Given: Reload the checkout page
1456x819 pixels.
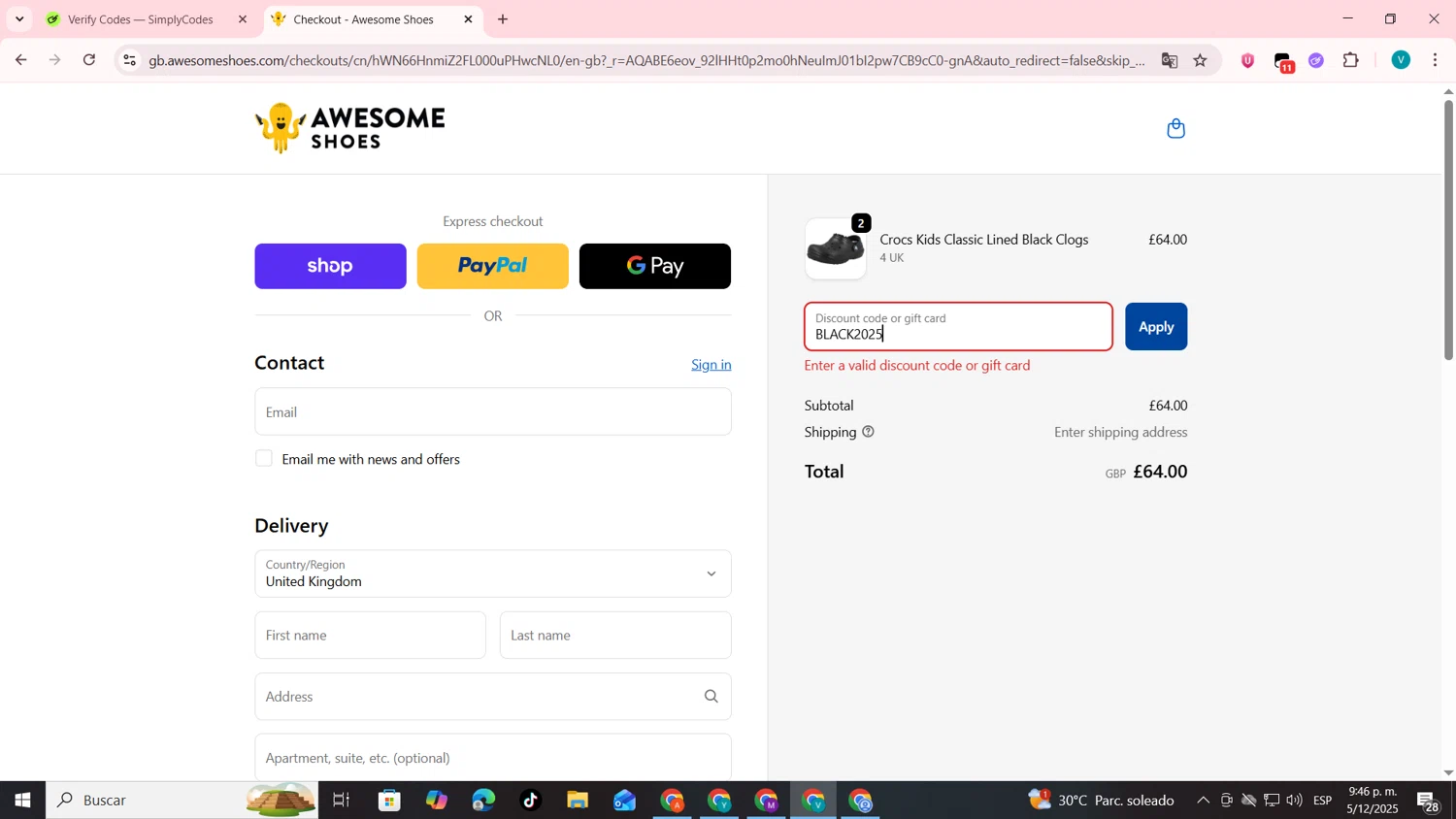Looking at the screenshot, I should (89, 60).
